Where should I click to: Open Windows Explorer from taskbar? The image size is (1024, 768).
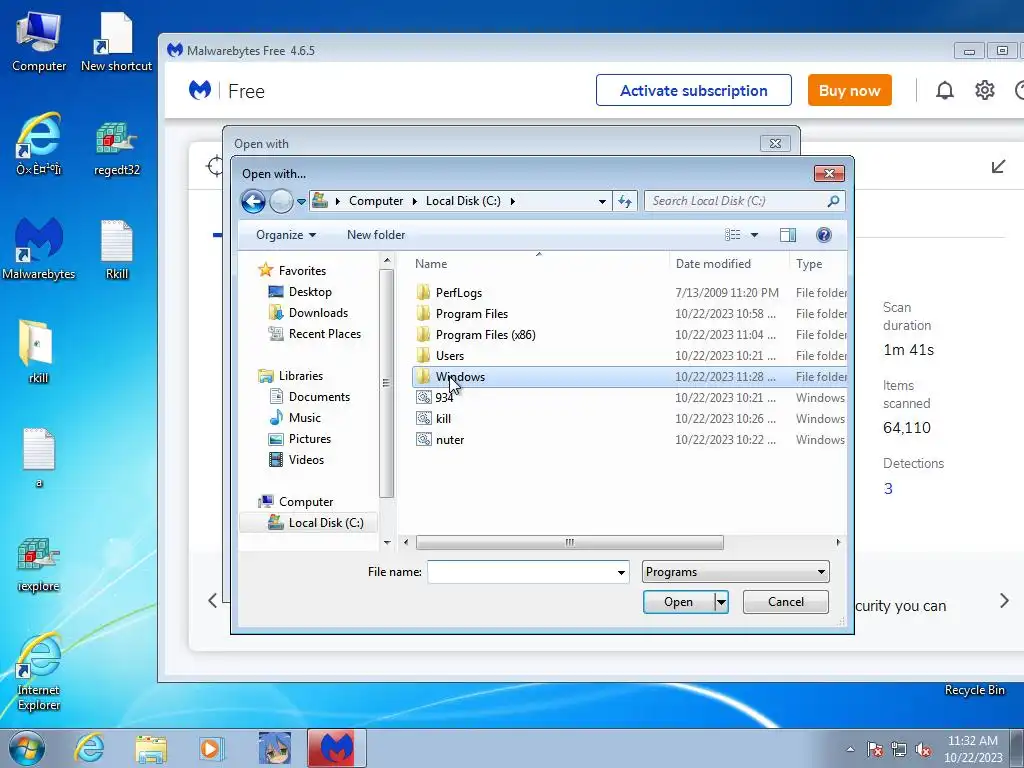pyautogui.click(x=151, y=749)
